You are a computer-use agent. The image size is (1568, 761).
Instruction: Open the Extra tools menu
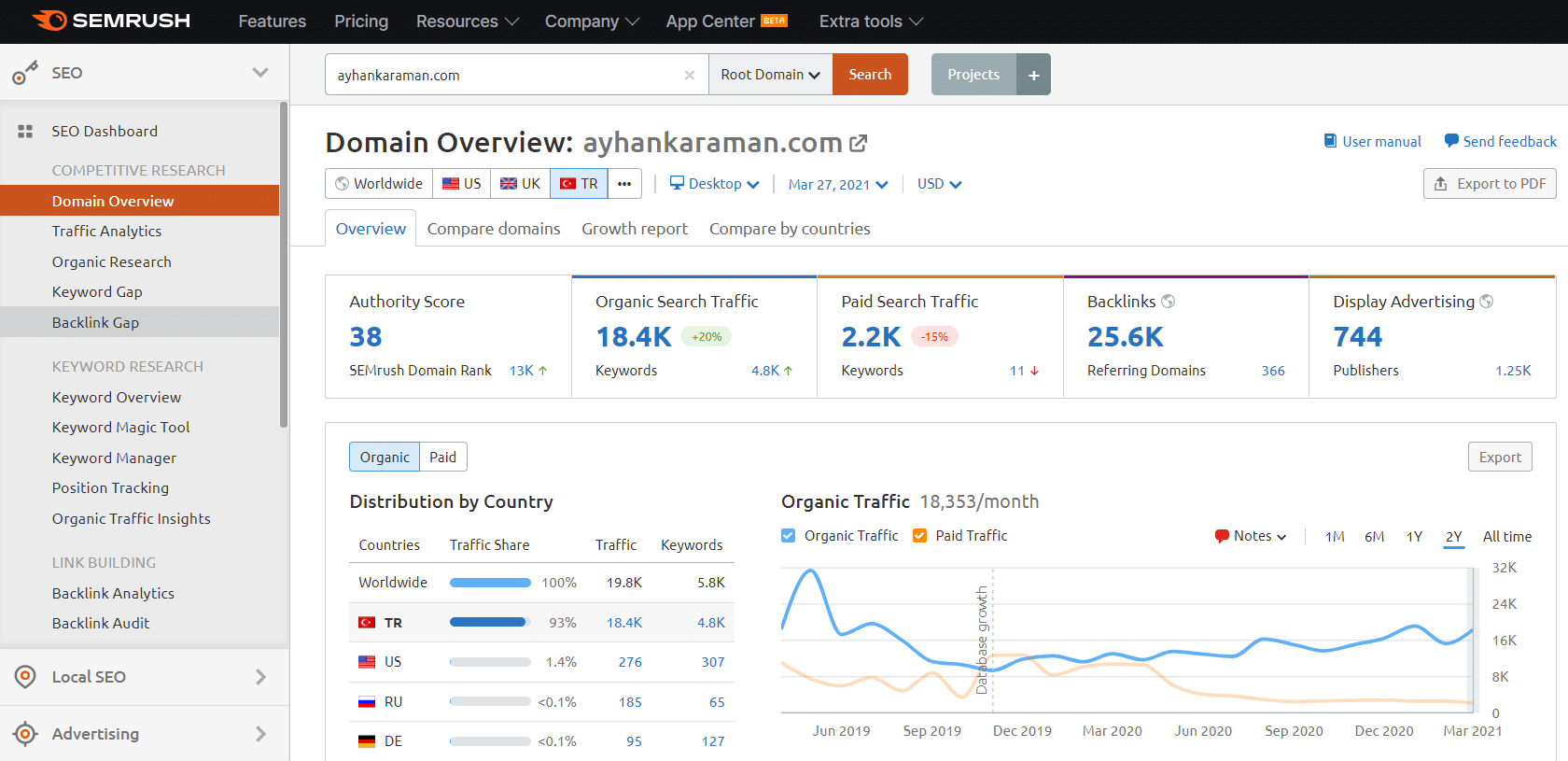(x=871, y=21)
